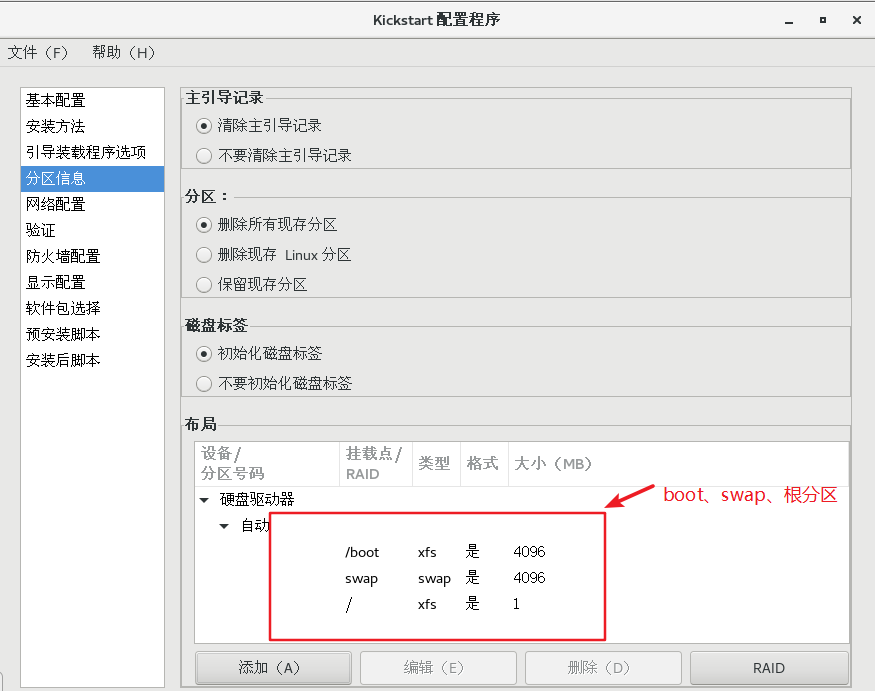Open 软件包选择 section

(x=93, y=308)
